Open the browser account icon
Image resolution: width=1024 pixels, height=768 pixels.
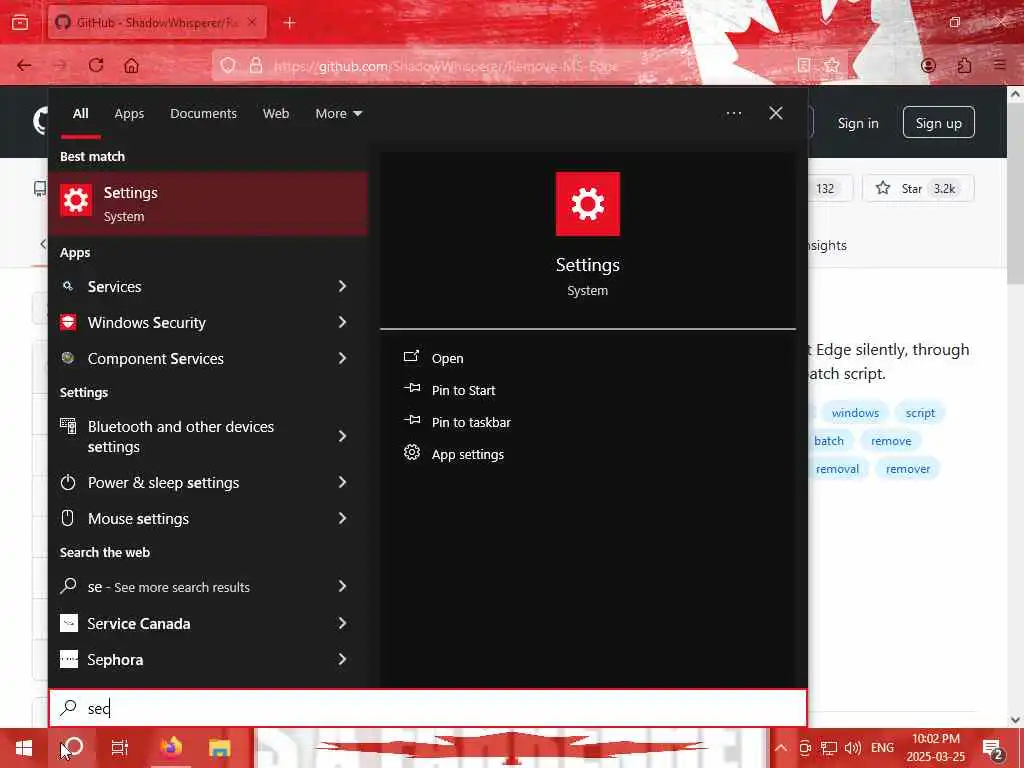pos(928,65)
